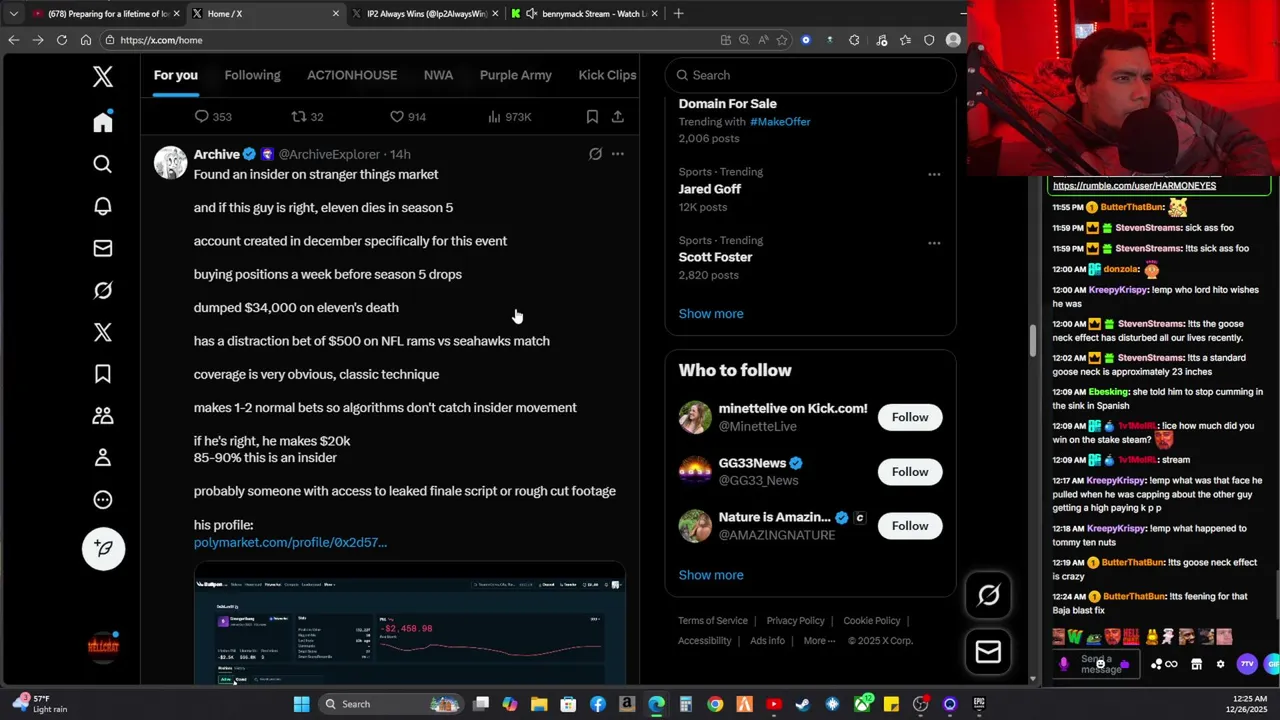Open Grok icon in X sidebar
The width and height of the screenshot is (1280, 720).
103,290
